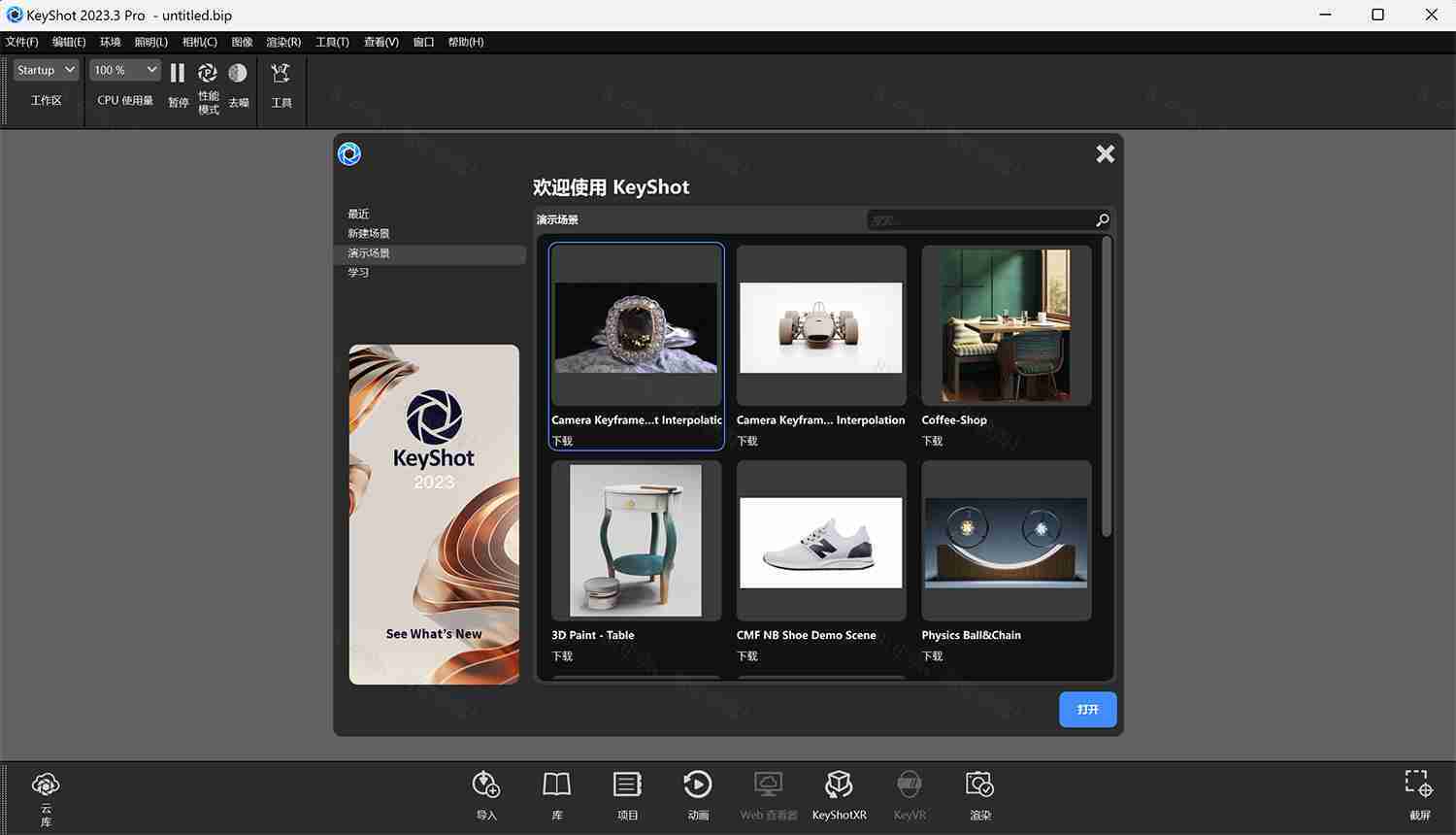This screenshot has width=1456, height=835.
Task: Open the Startup workspace dropdown
Action: [45, 69]
